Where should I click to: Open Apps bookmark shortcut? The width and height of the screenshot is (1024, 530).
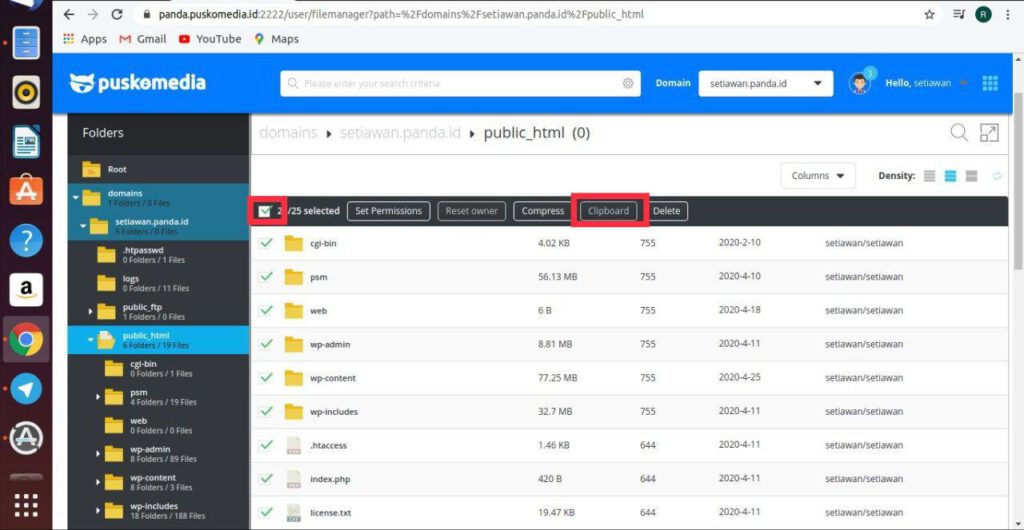click(85, 39)
